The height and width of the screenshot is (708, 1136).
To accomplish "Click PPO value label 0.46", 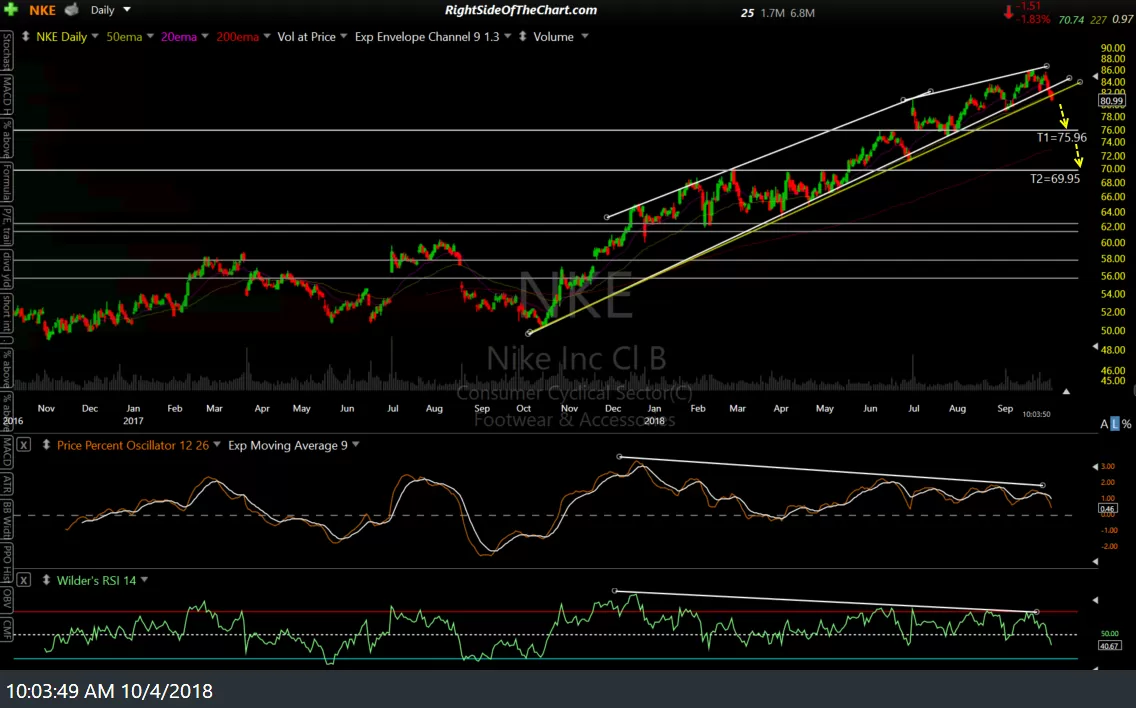I will pyautogui.click(x=1108, y=509).
